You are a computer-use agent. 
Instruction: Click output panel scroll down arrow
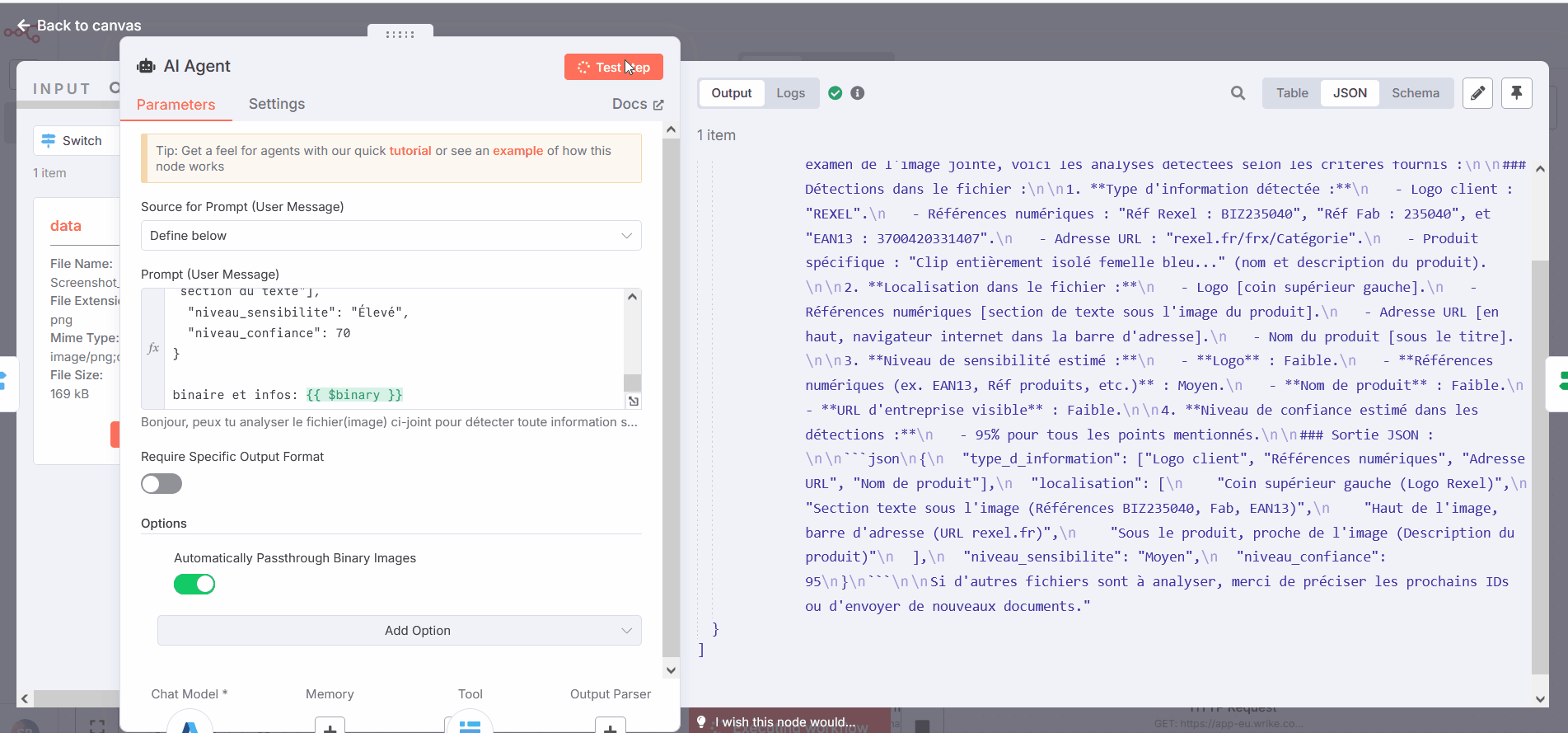pyautogui.click(x=1540, y=699)
